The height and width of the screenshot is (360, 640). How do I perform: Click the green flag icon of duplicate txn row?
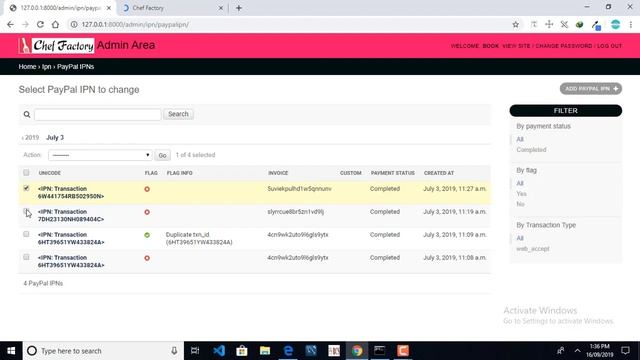click(147, 235)
